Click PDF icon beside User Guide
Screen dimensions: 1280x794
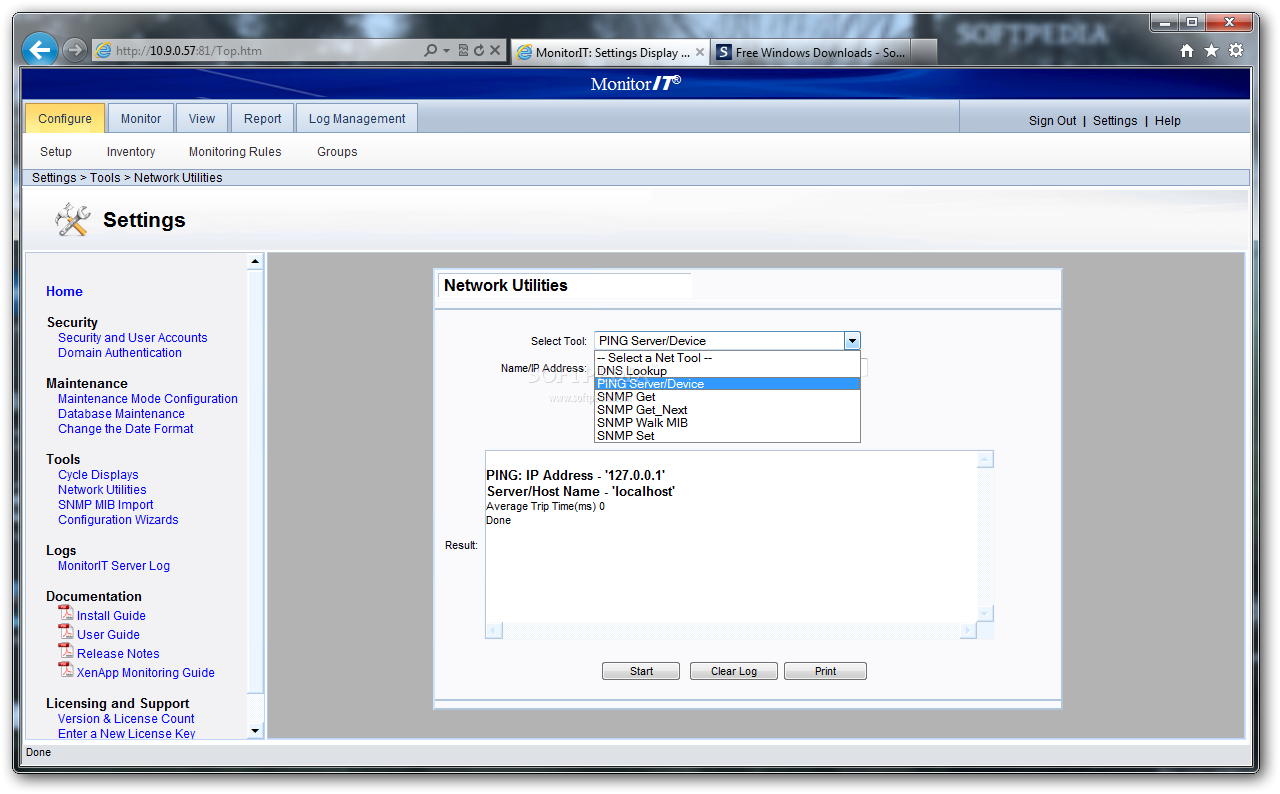(x=66, y=632)
